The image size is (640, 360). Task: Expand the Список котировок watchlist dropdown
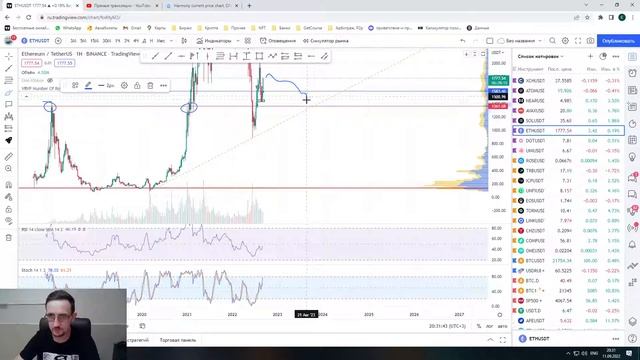click(x=540, y=56)
